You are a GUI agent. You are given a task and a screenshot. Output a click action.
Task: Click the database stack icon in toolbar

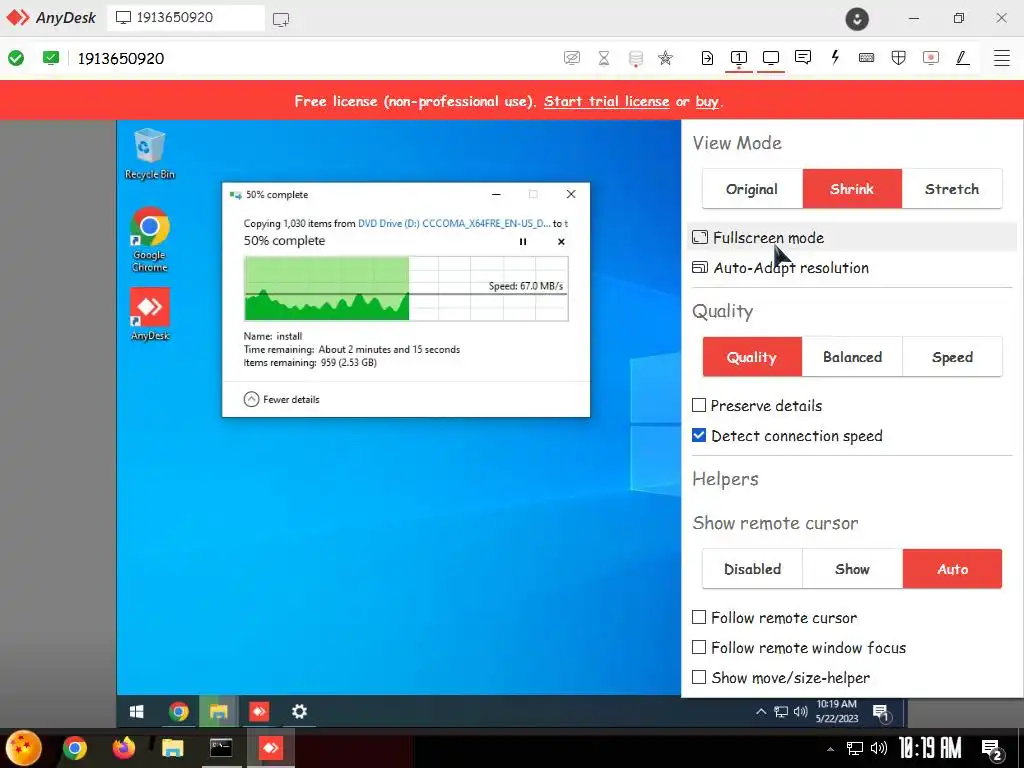coord(635,58)
